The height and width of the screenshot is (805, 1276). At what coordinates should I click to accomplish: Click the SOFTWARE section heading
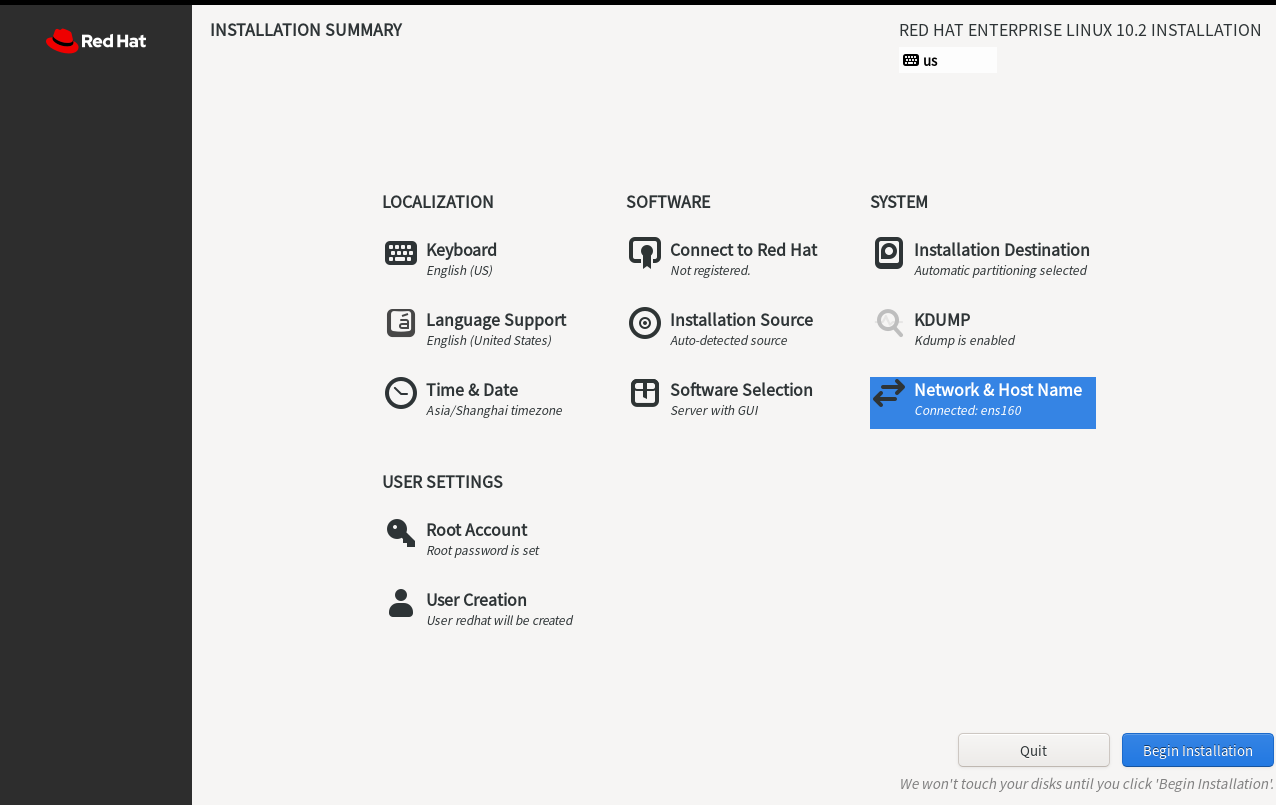coord(668,202)
